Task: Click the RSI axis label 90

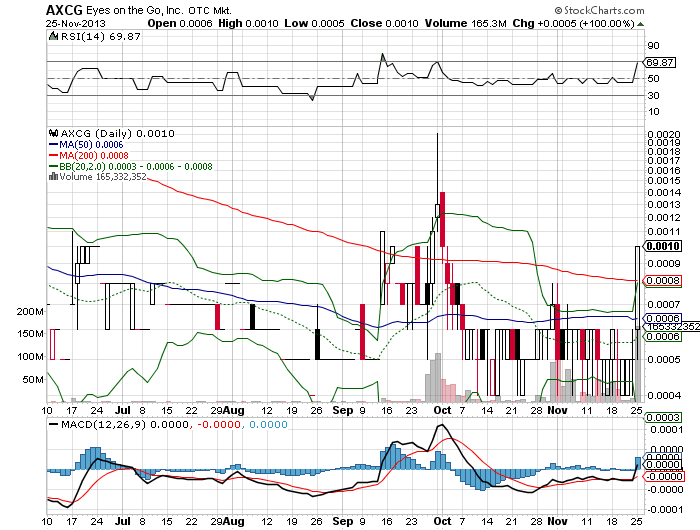Action: pos(653,46)
